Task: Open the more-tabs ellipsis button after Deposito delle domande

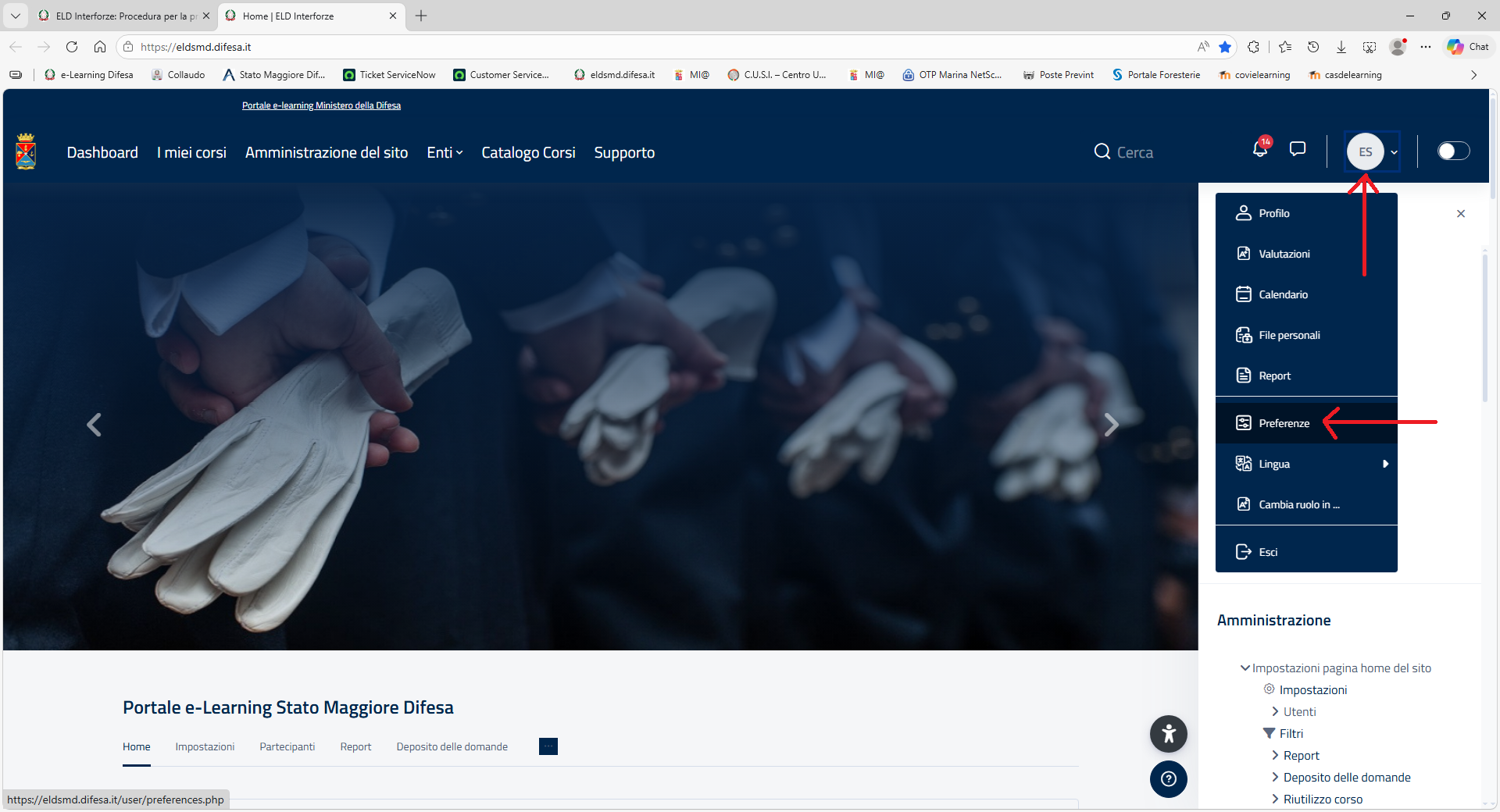Action: coord(548,746)
